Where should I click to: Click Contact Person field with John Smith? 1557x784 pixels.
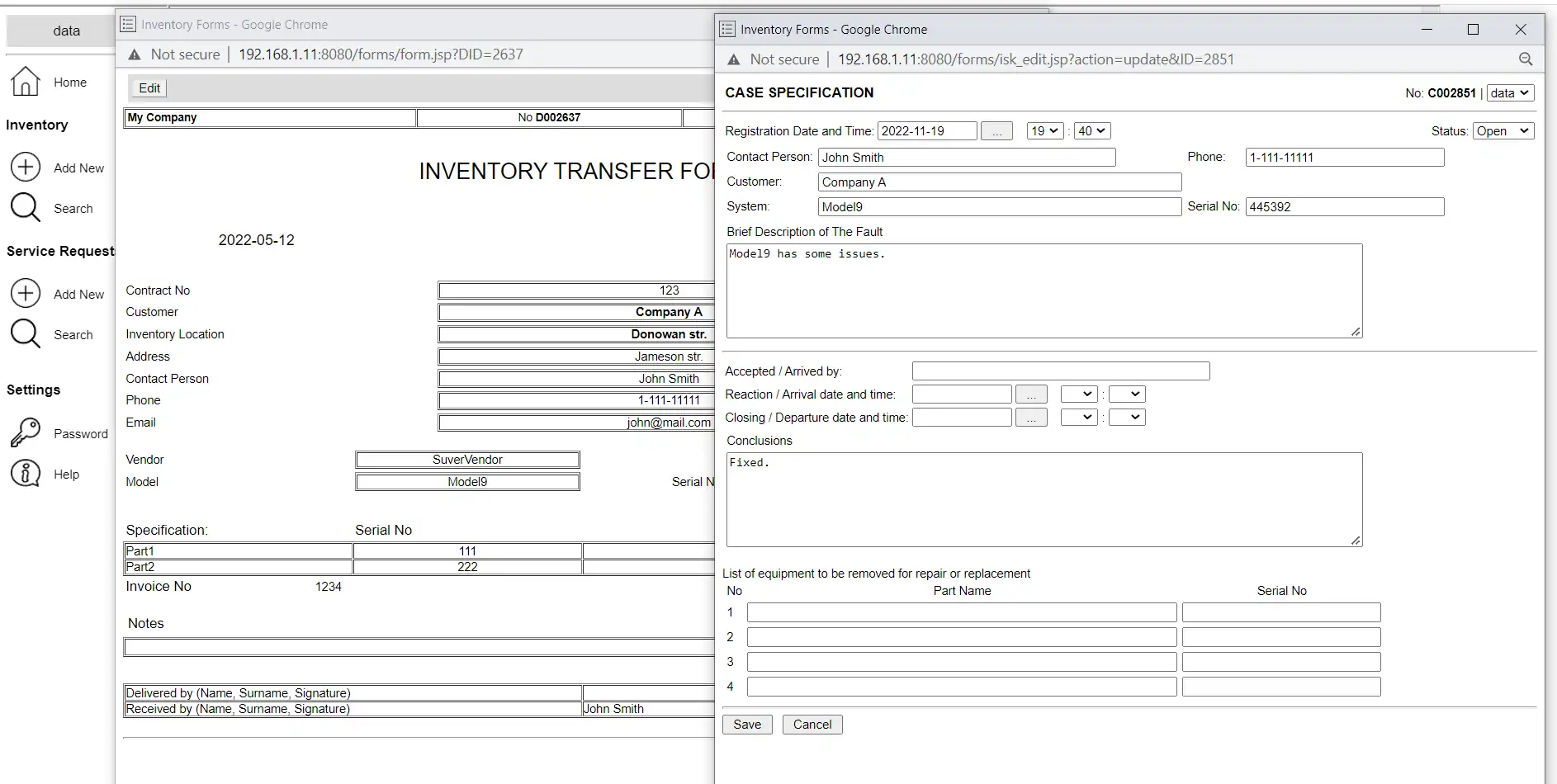[x=967, y=158]
